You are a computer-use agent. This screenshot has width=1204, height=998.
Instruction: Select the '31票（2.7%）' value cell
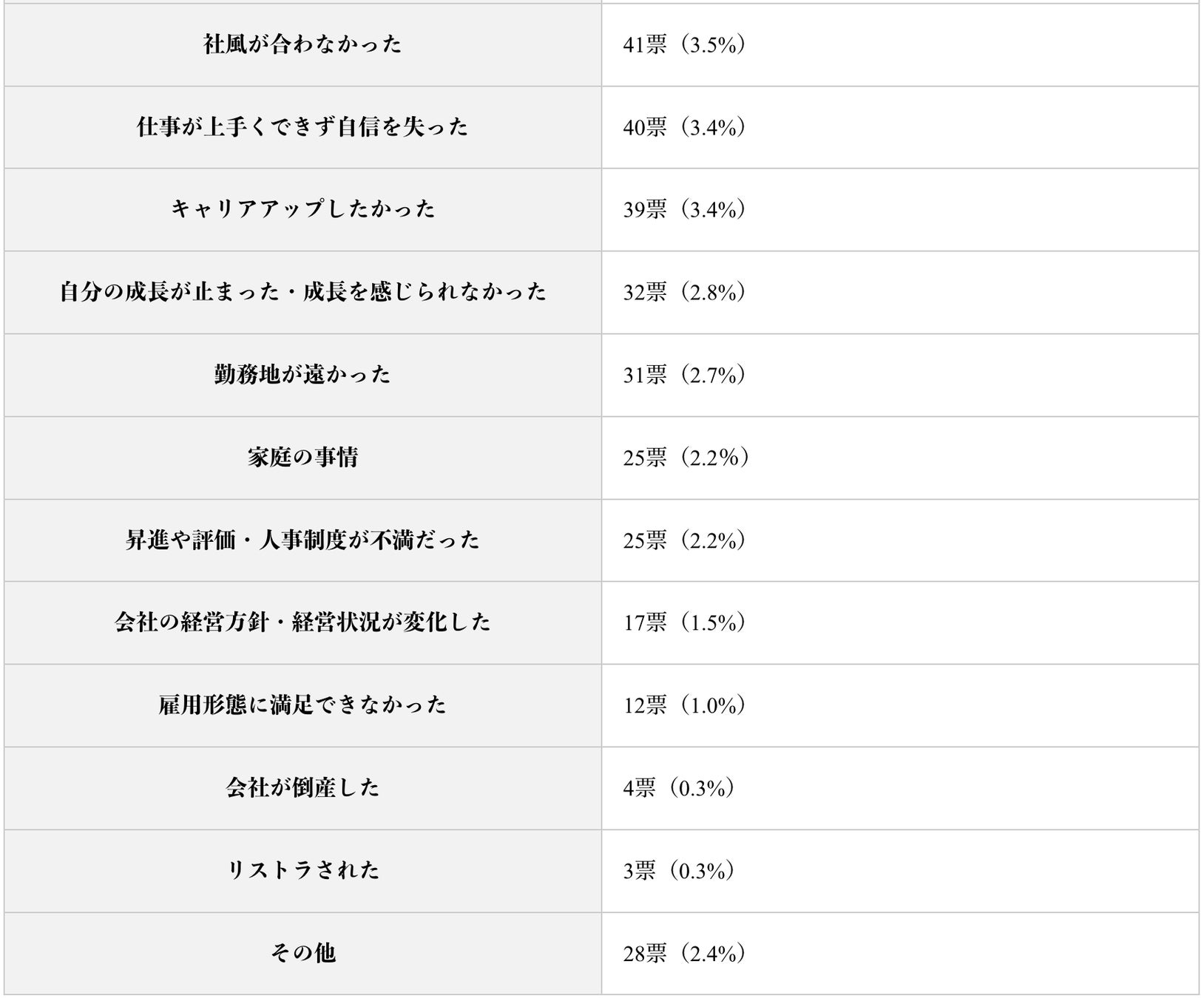(684, 376)
